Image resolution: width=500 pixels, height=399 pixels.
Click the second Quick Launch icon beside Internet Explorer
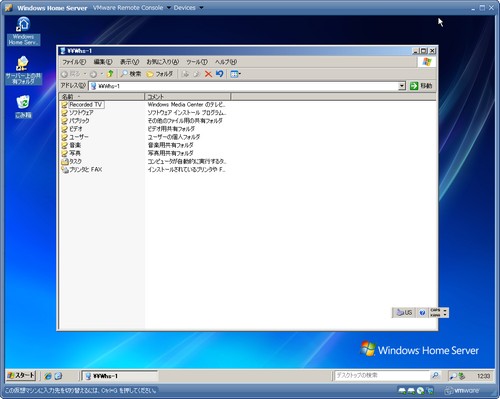58,376
